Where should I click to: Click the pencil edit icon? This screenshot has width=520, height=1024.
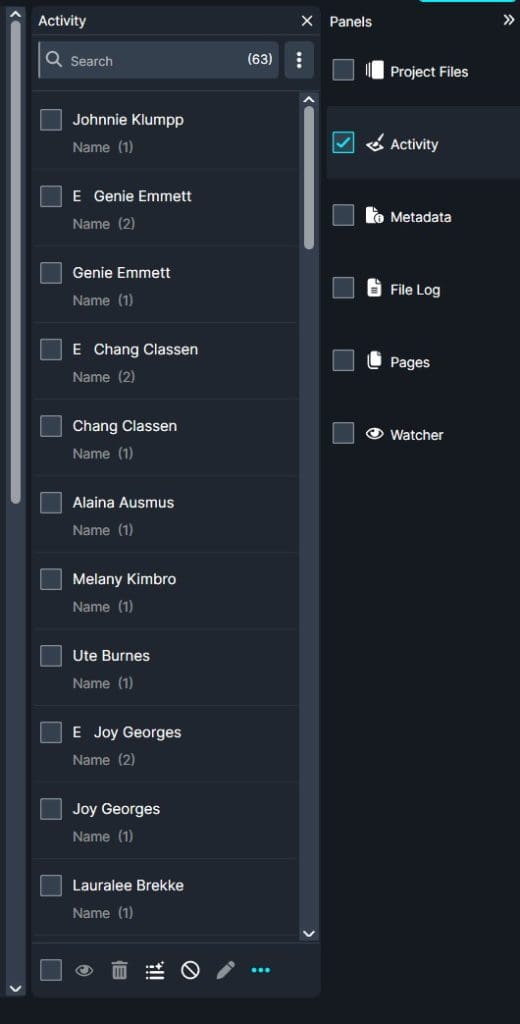[x=225, y=970]
